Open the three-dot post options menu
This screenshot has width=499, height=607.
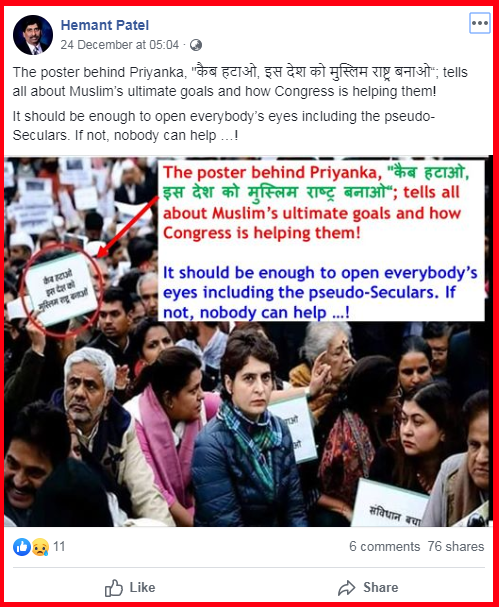click(480, 23)
